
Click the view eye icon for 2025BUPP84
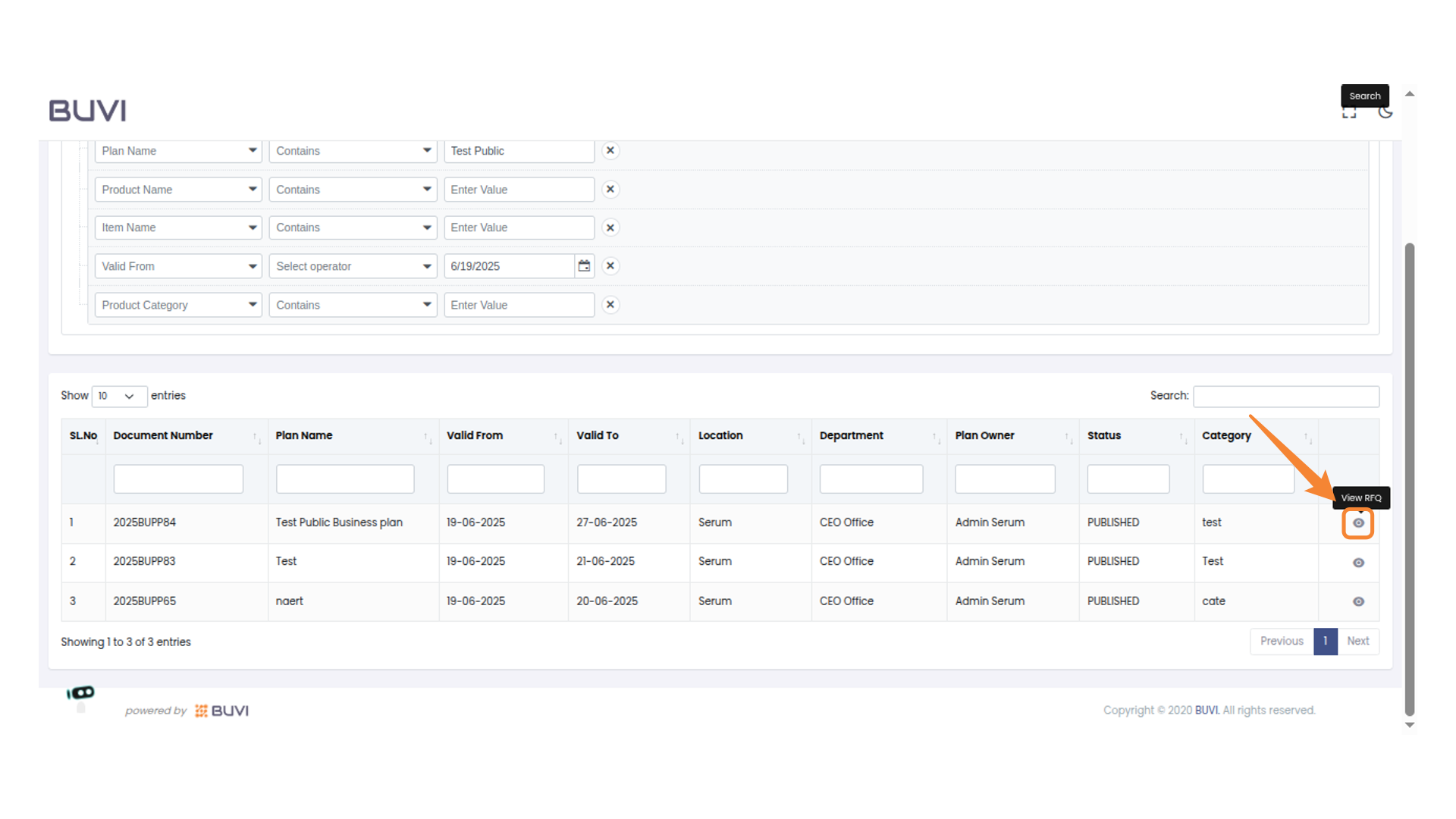click(x=1358, y=523)
